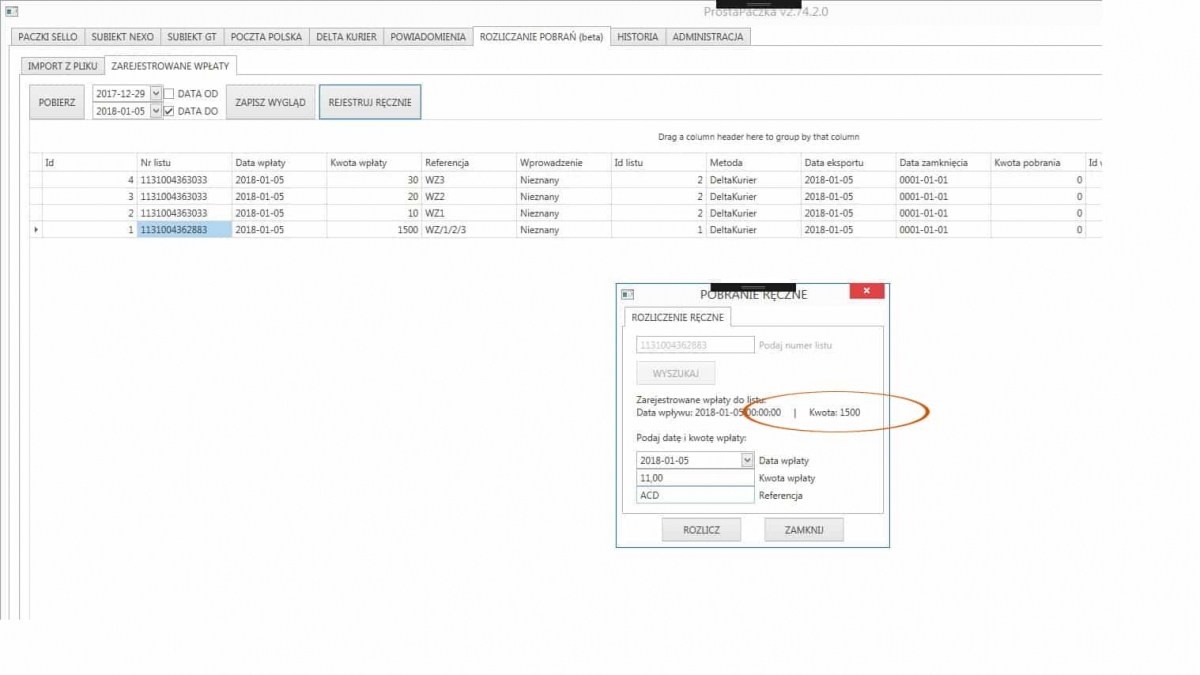Select ROZLICZENIE RĘCZNE dialog tab

[x=678, y=316]
